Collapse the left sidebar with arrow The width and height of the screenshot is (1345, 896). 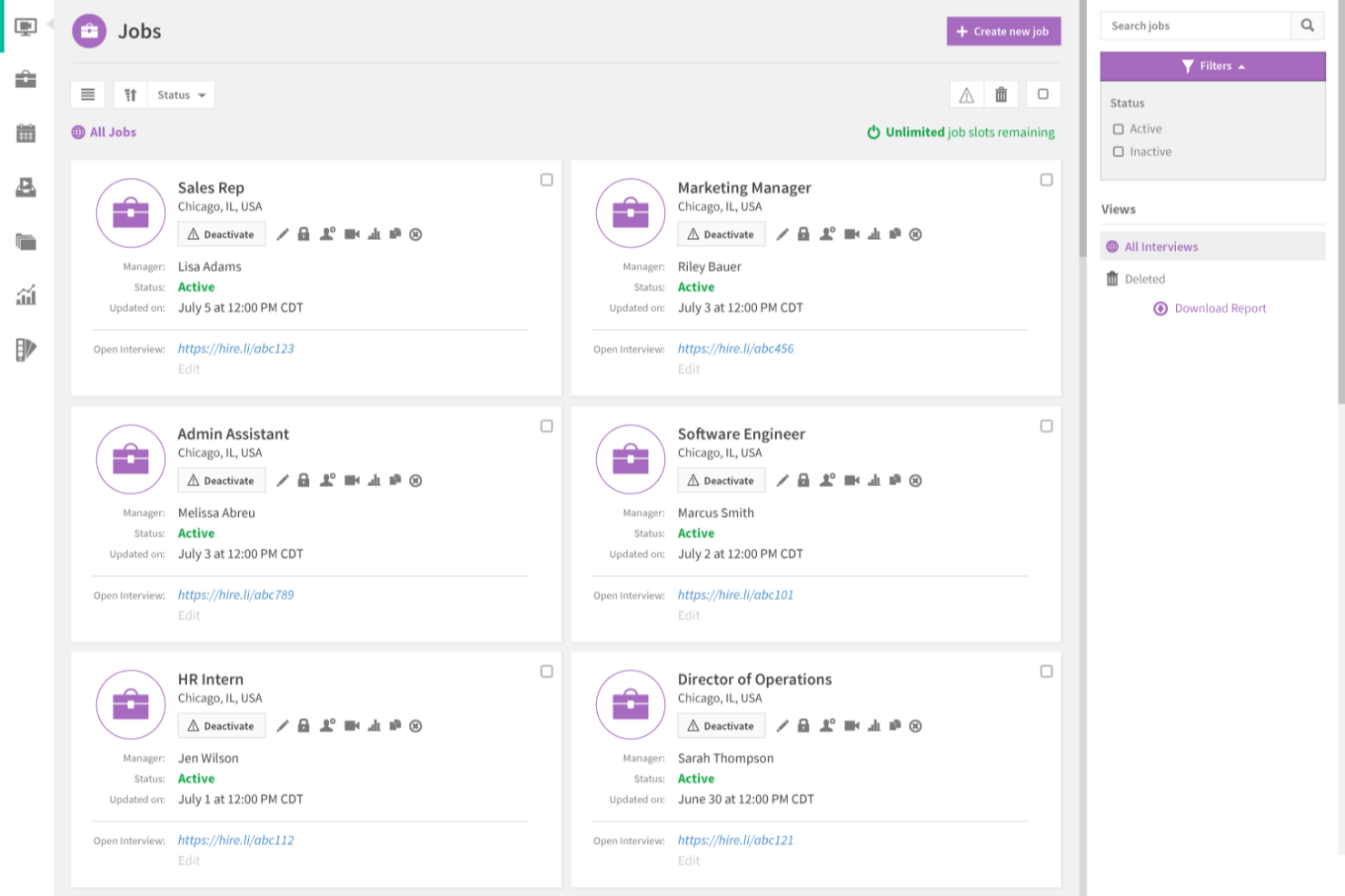coord(51,24)
